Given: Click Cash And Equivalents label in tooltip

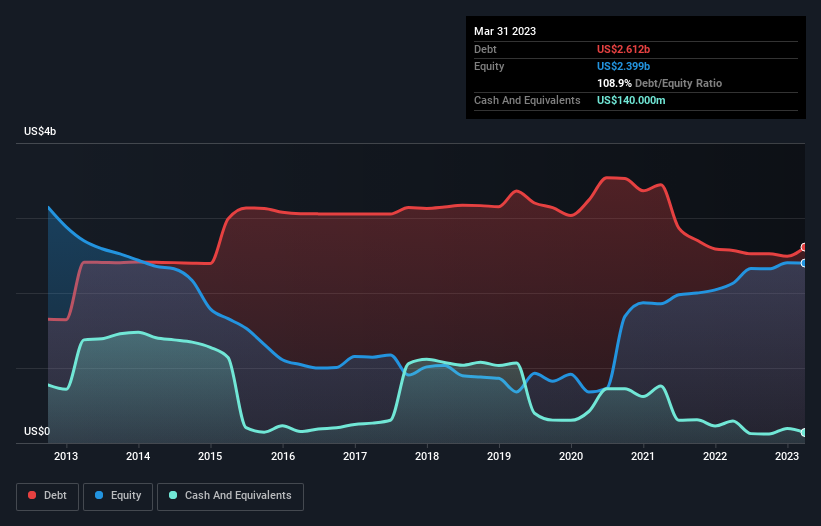Looking at the screenshot, I should [527, 100].
